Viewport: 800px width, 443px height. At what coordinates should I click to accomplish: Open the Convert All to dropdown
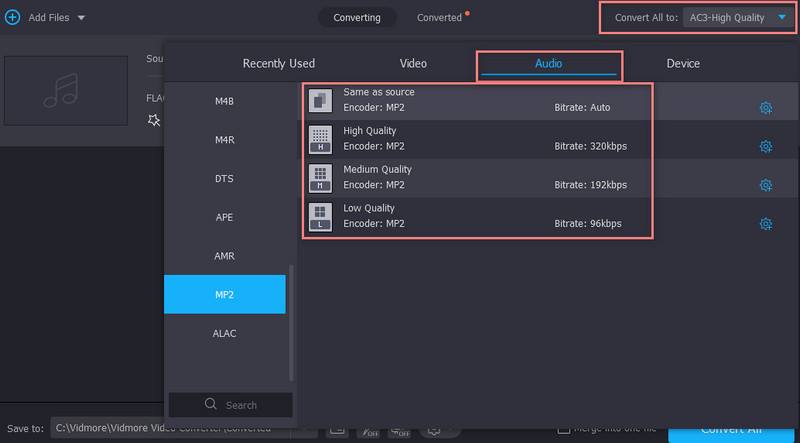tap(782, 17)
